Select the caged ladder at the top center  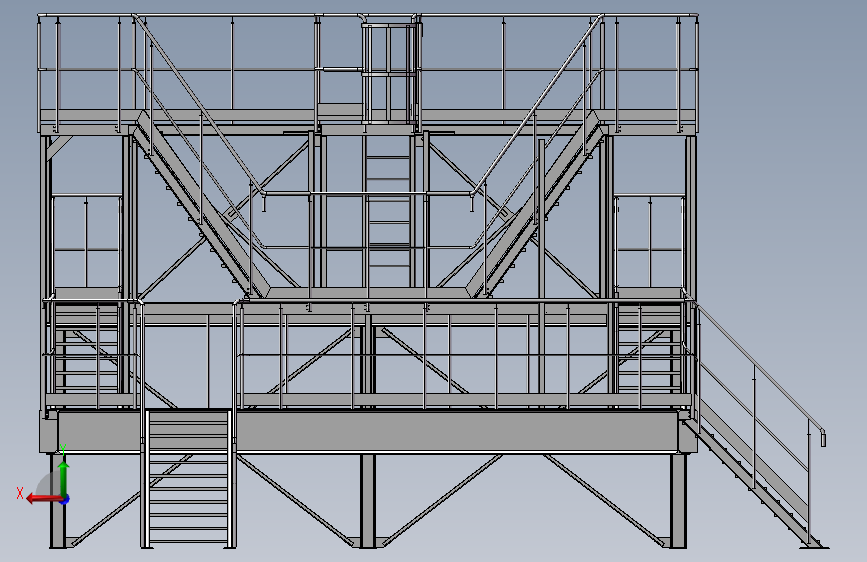click(x=388, y=72)
